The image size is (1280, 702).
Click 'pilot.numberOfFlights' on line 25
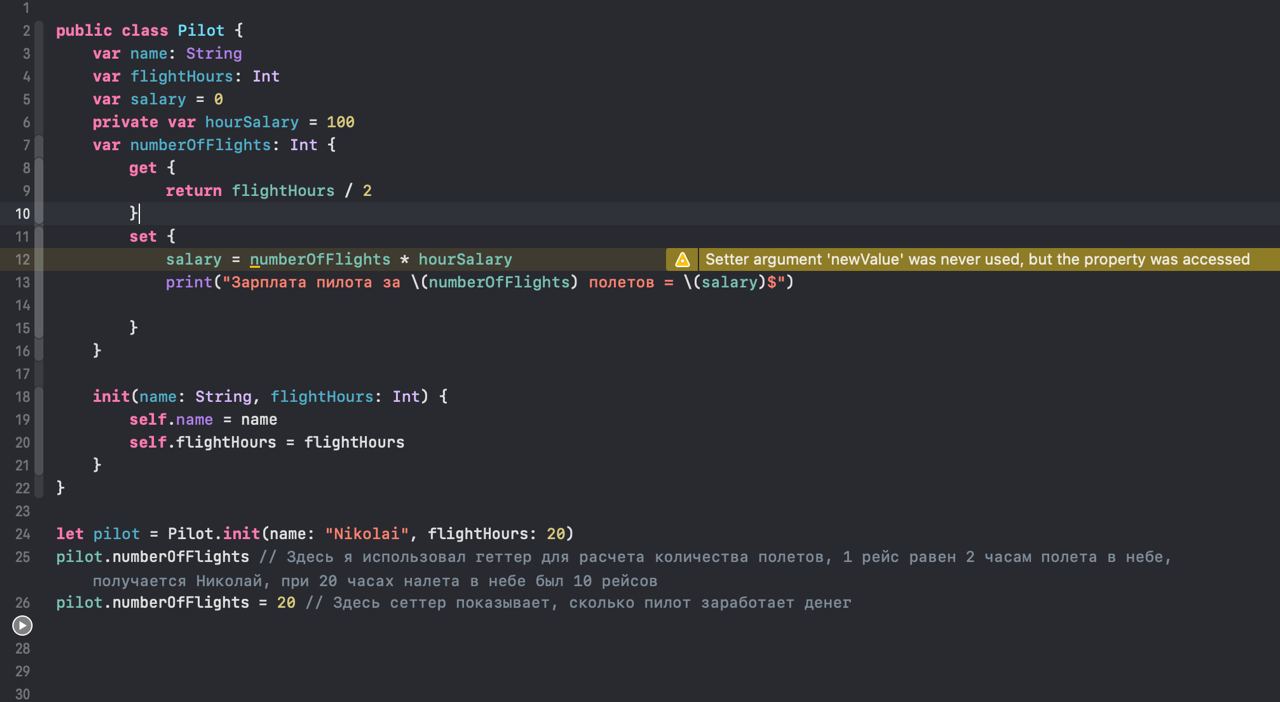(153, 556)
